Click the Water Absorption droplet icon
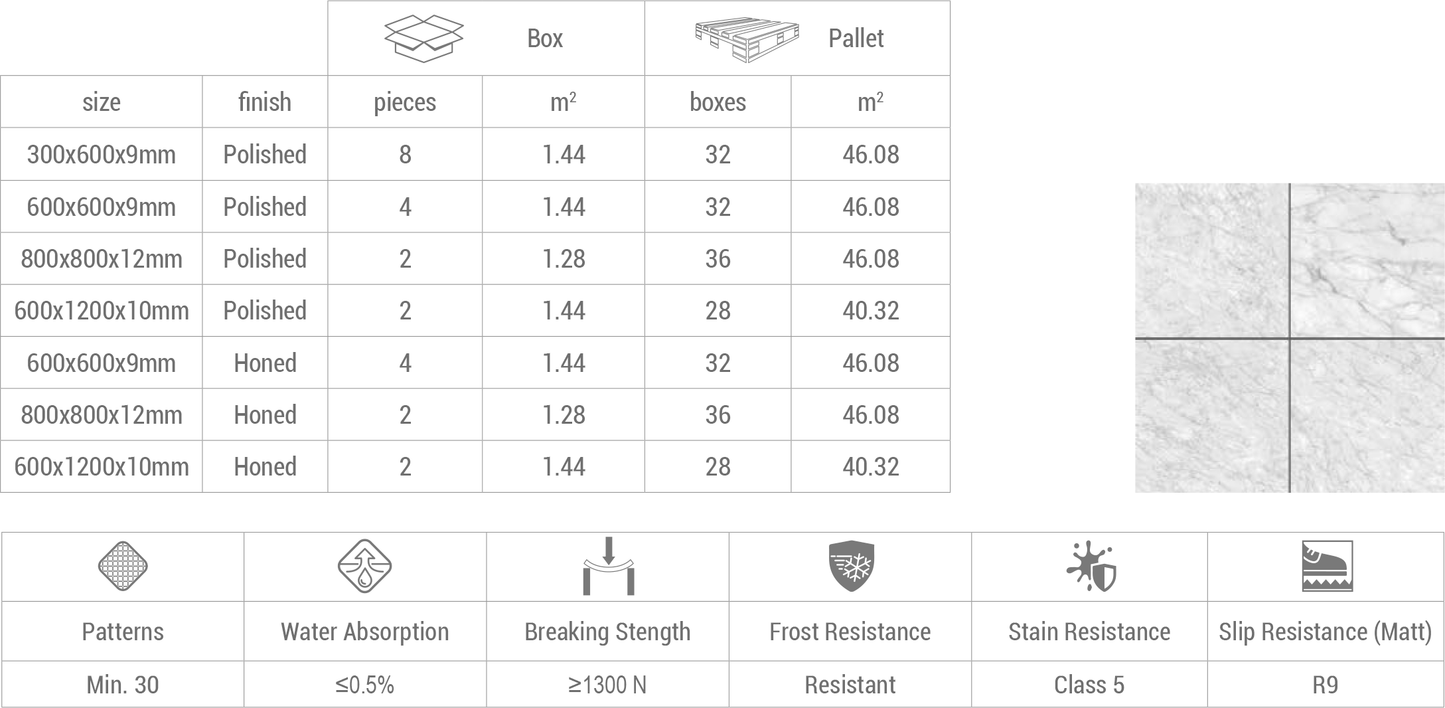The height and width of the screenshot is (708, 1445). 365,566
